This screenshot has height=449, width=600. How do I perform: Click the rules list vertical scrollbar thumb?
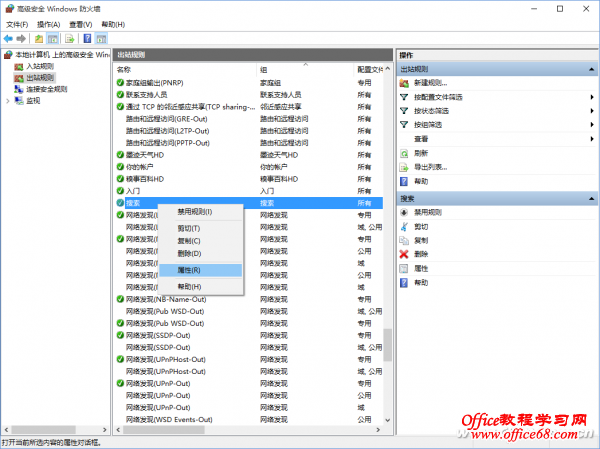[x=388, y=345]
